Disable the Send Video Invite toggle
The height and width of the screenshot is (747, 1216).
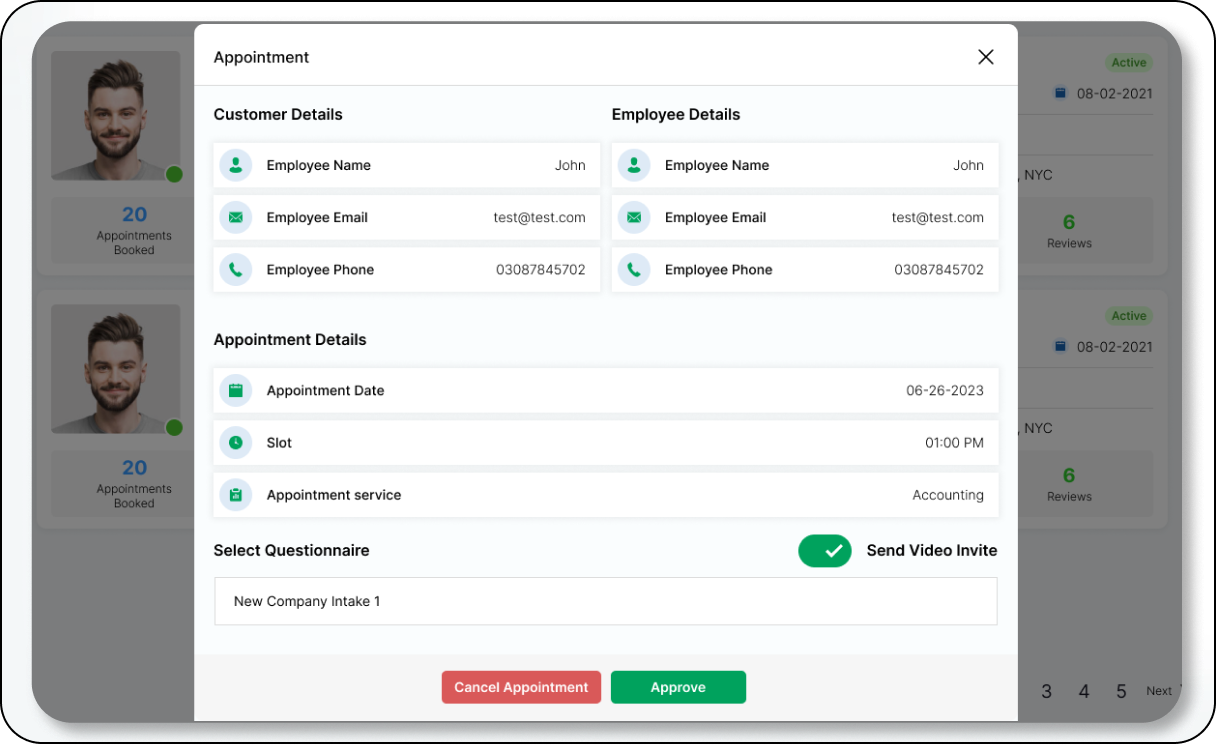click(x=824, y=551)
